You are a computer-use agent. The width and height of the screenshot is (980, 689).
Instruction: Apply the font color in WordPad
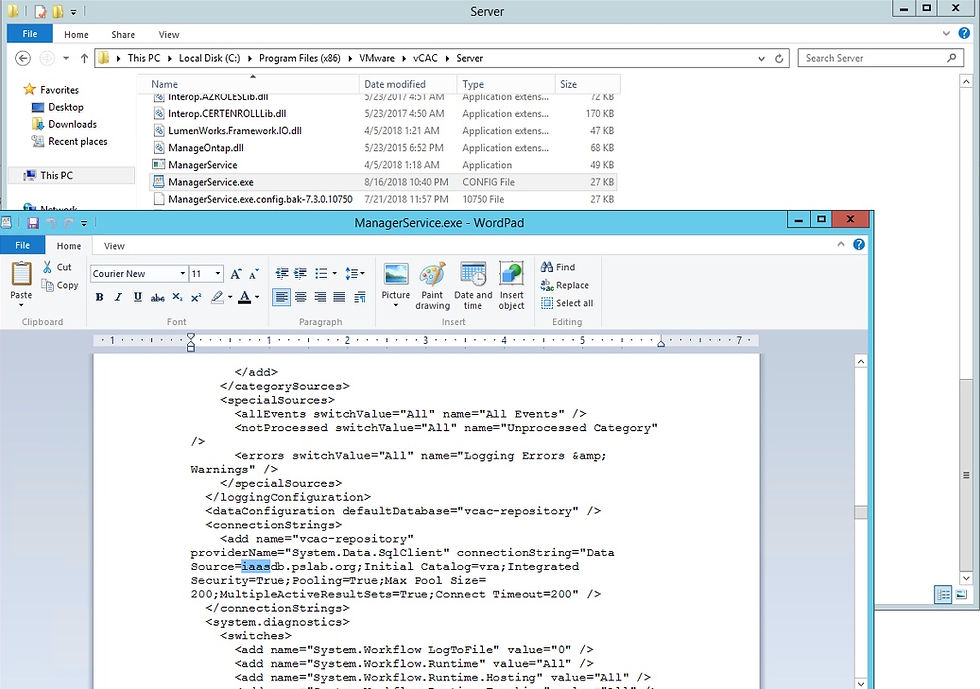pyautogui.click(x=244, y=298)
